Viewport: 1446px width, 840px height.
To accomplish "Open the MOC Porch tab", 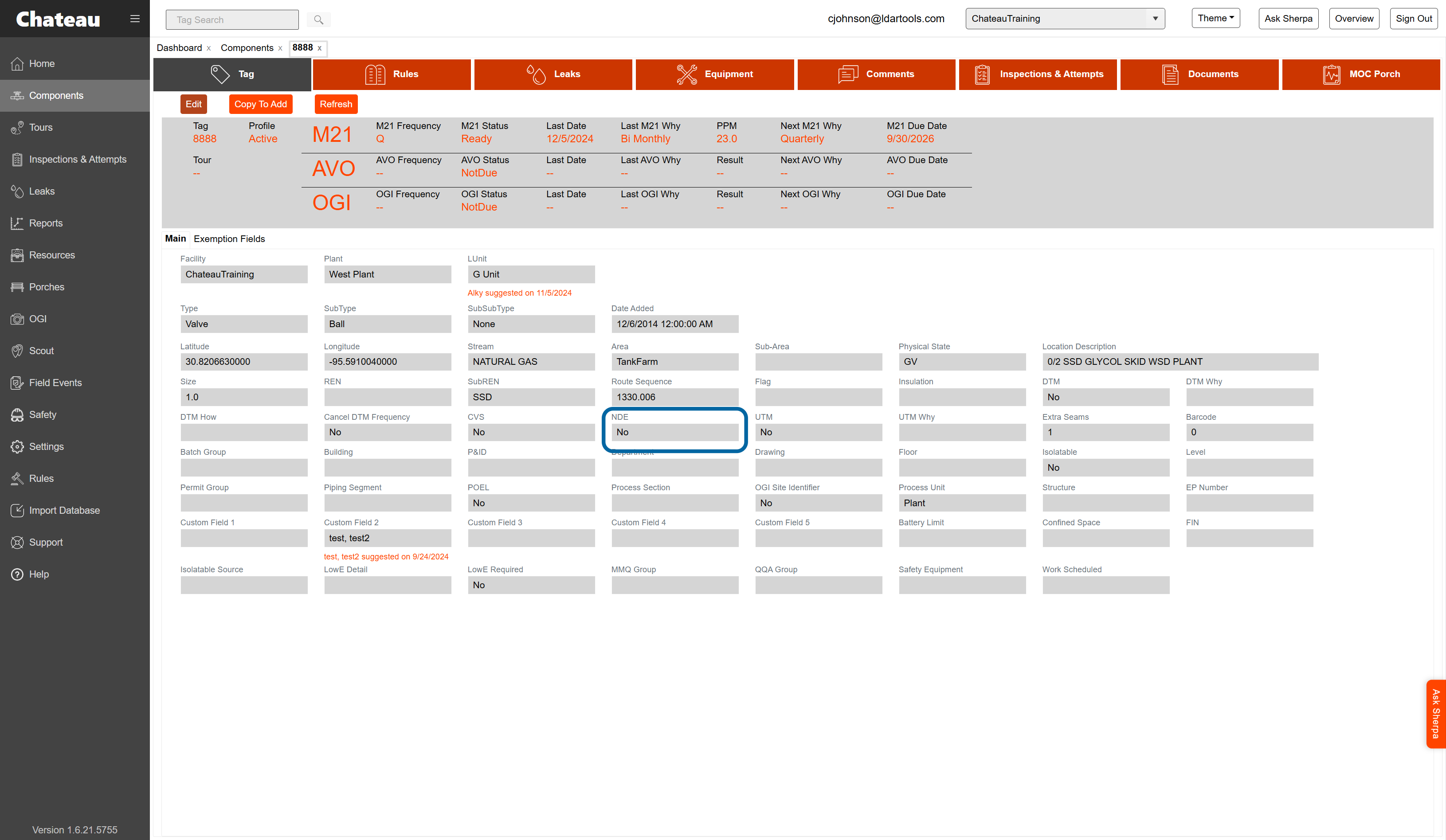I will pos(1360,74).
